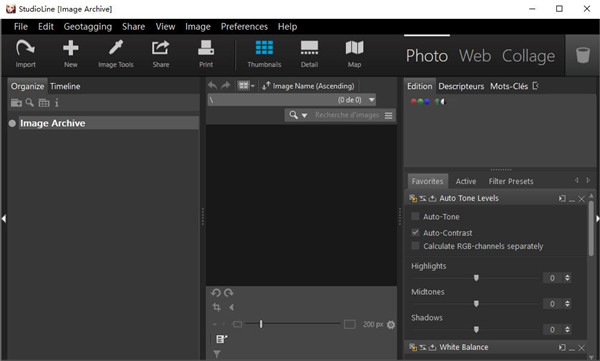
Task: Open the File menu
Action: pos(21,26)
